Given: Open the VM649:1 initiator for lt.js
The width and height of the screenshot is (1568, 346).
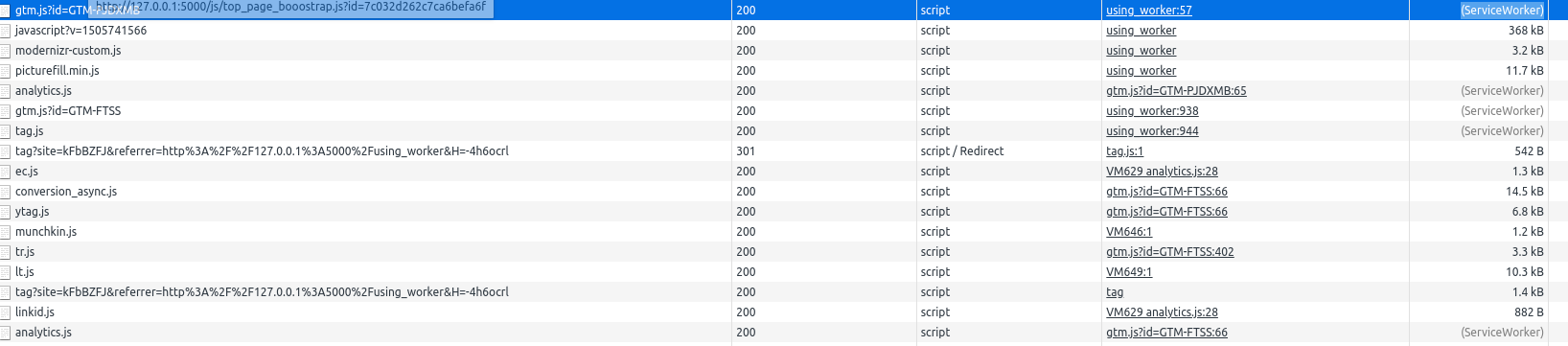Looking at the screenshot, I should point(1129,272).
